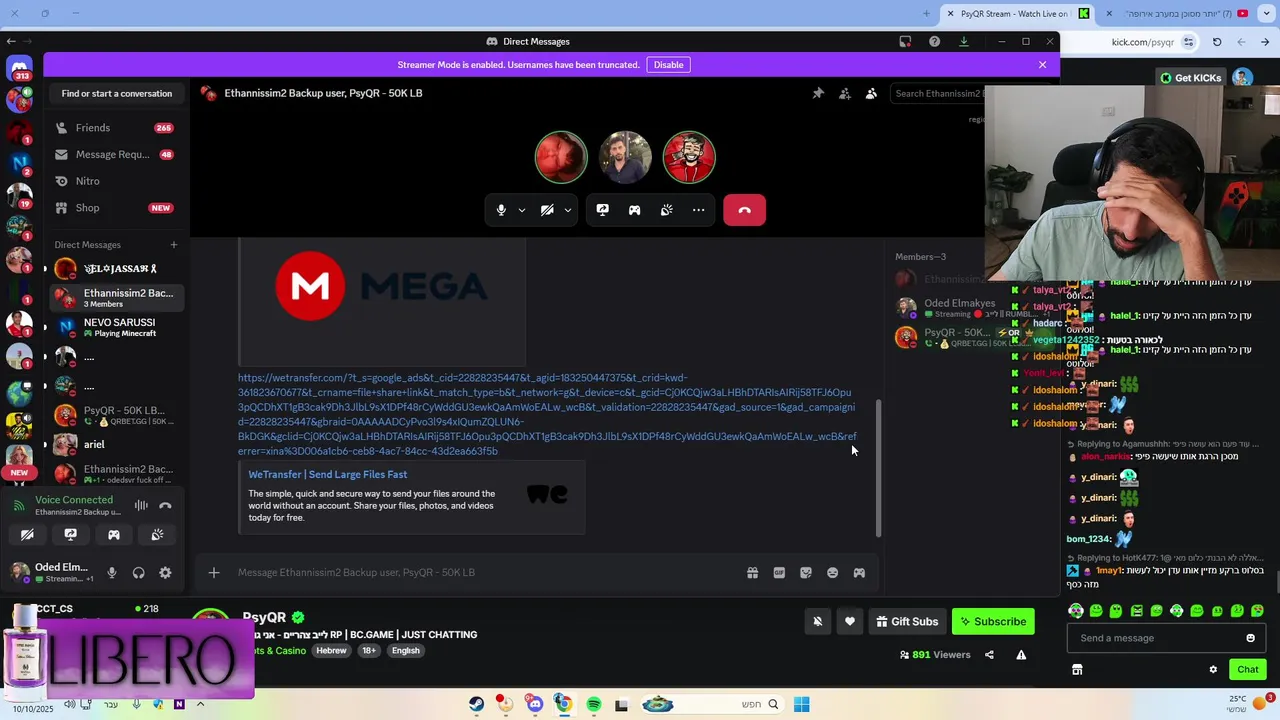
Task: Open Message Requests
Action: (x=116, y=154)
